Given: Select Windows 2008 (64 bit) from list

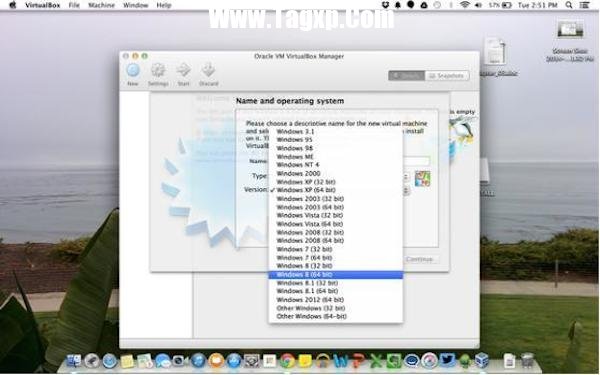Looking at the screenshot, I should 336,241.
